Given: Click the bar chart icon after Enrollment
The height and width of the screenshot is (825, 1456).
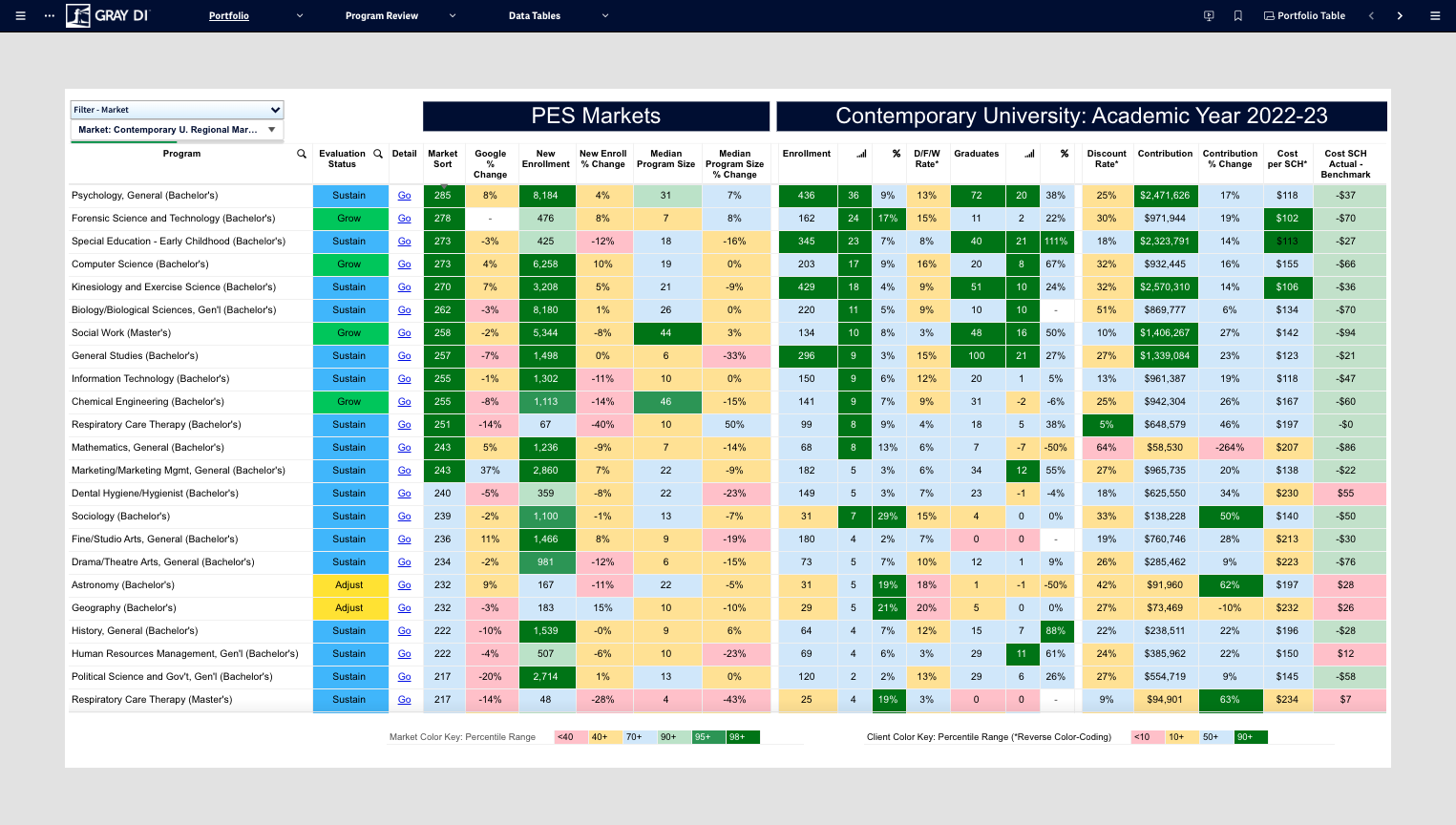Looking at the screenshot, I should point(861,154).
